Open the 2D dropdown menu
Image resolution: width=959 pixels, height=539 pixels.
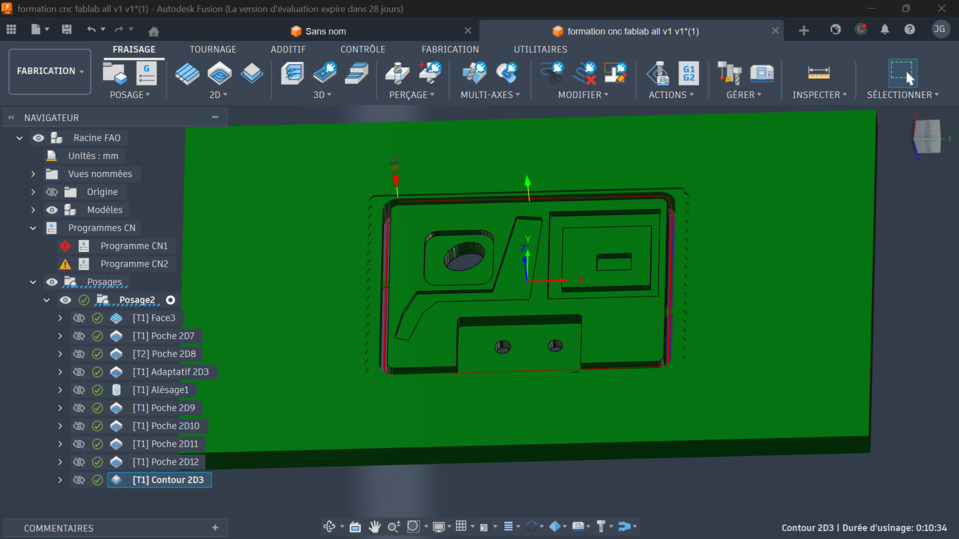218,95
